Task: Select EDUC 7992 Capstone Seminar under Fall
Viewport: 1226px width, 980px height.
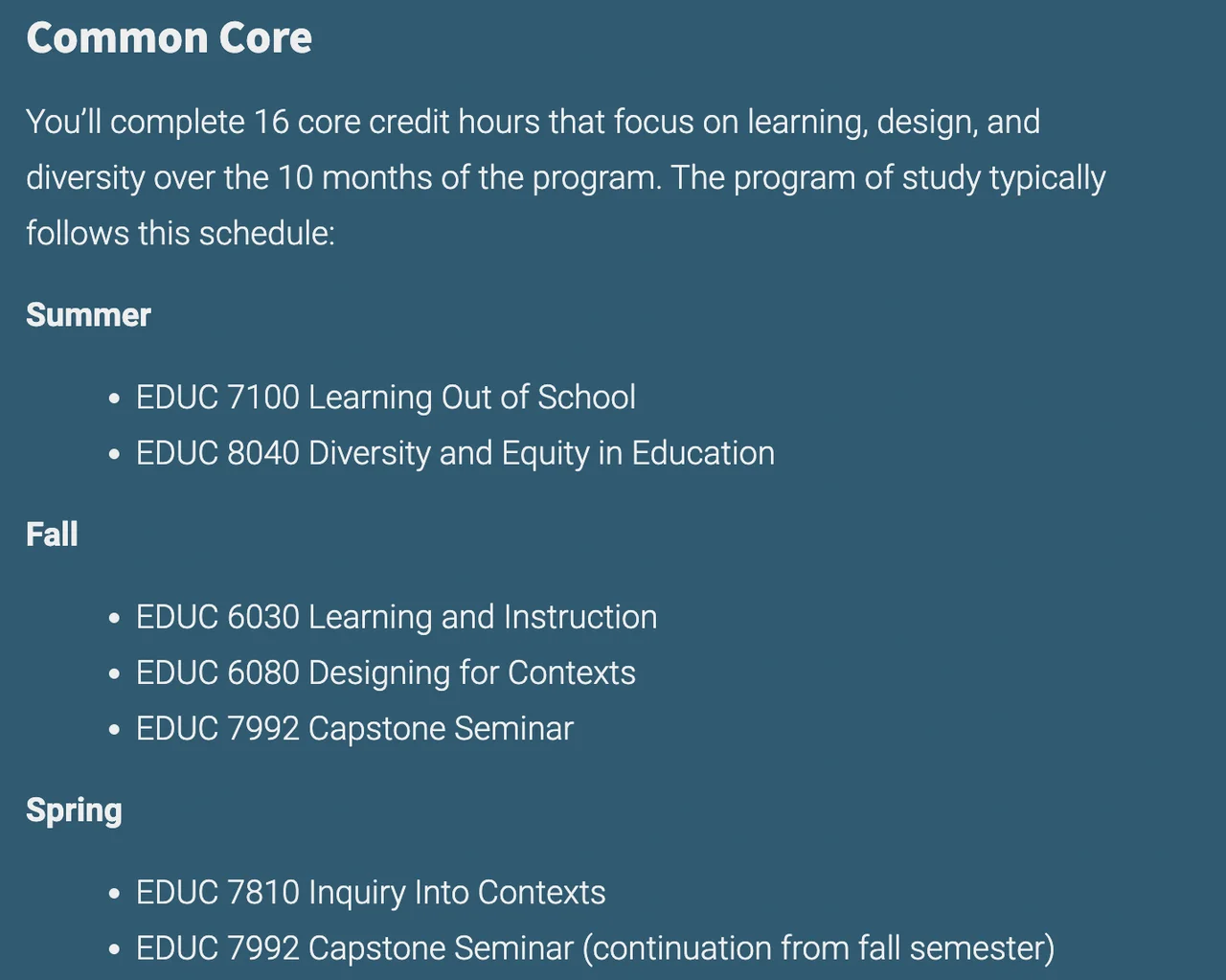Action: [354, 728]
